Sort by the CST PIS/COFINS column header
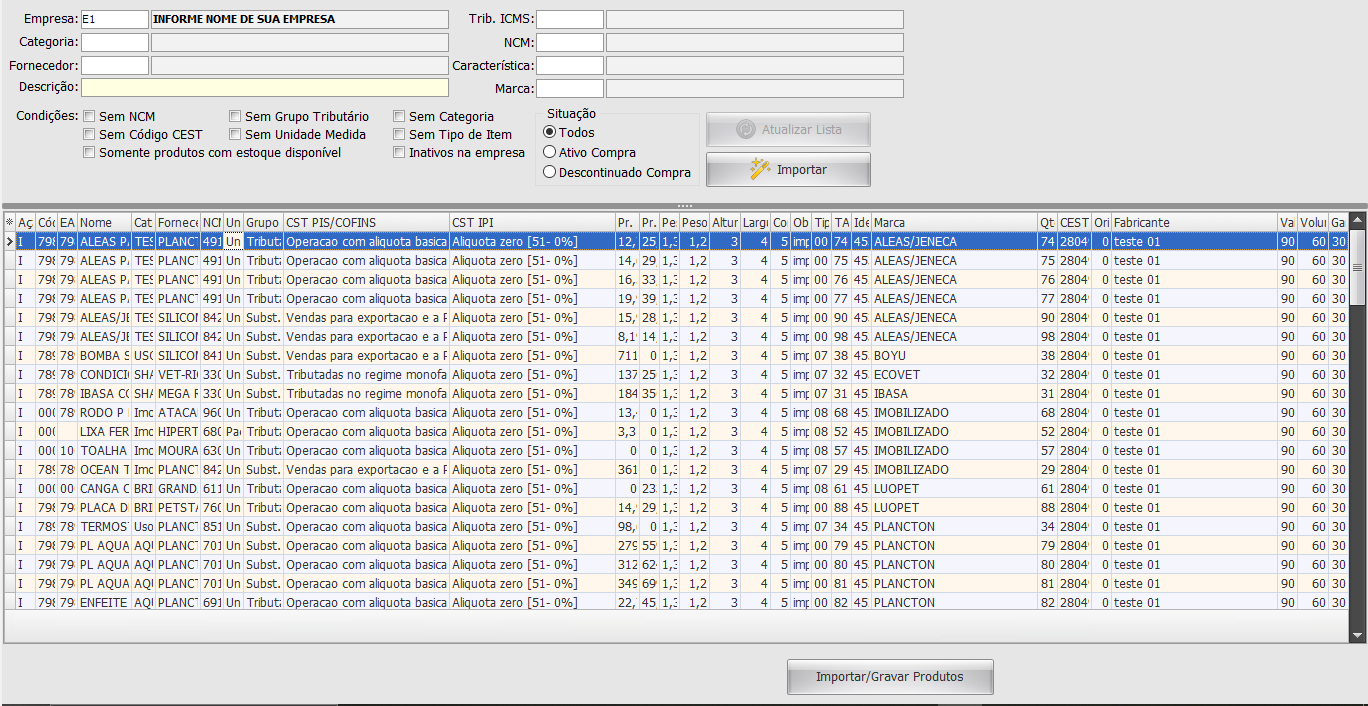 coord(365,222)
